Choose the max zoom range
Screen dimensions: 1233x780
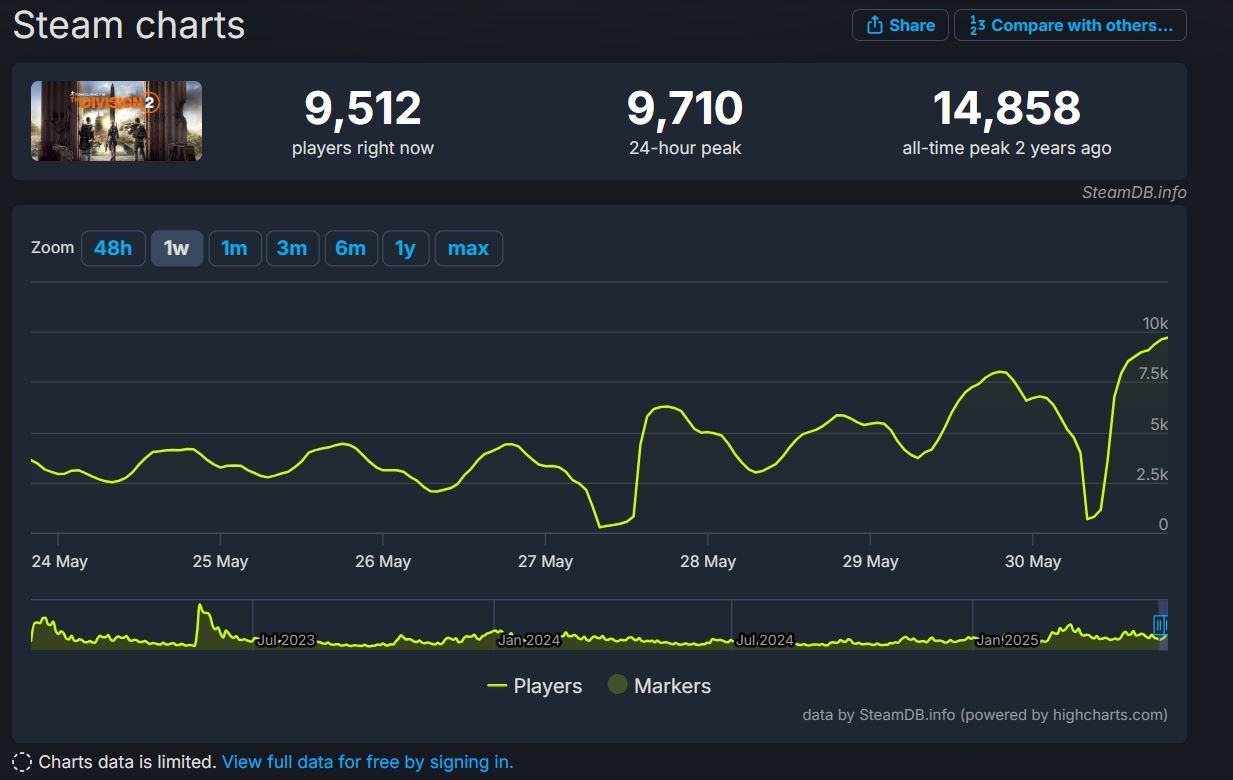click(x=469, y=248)
